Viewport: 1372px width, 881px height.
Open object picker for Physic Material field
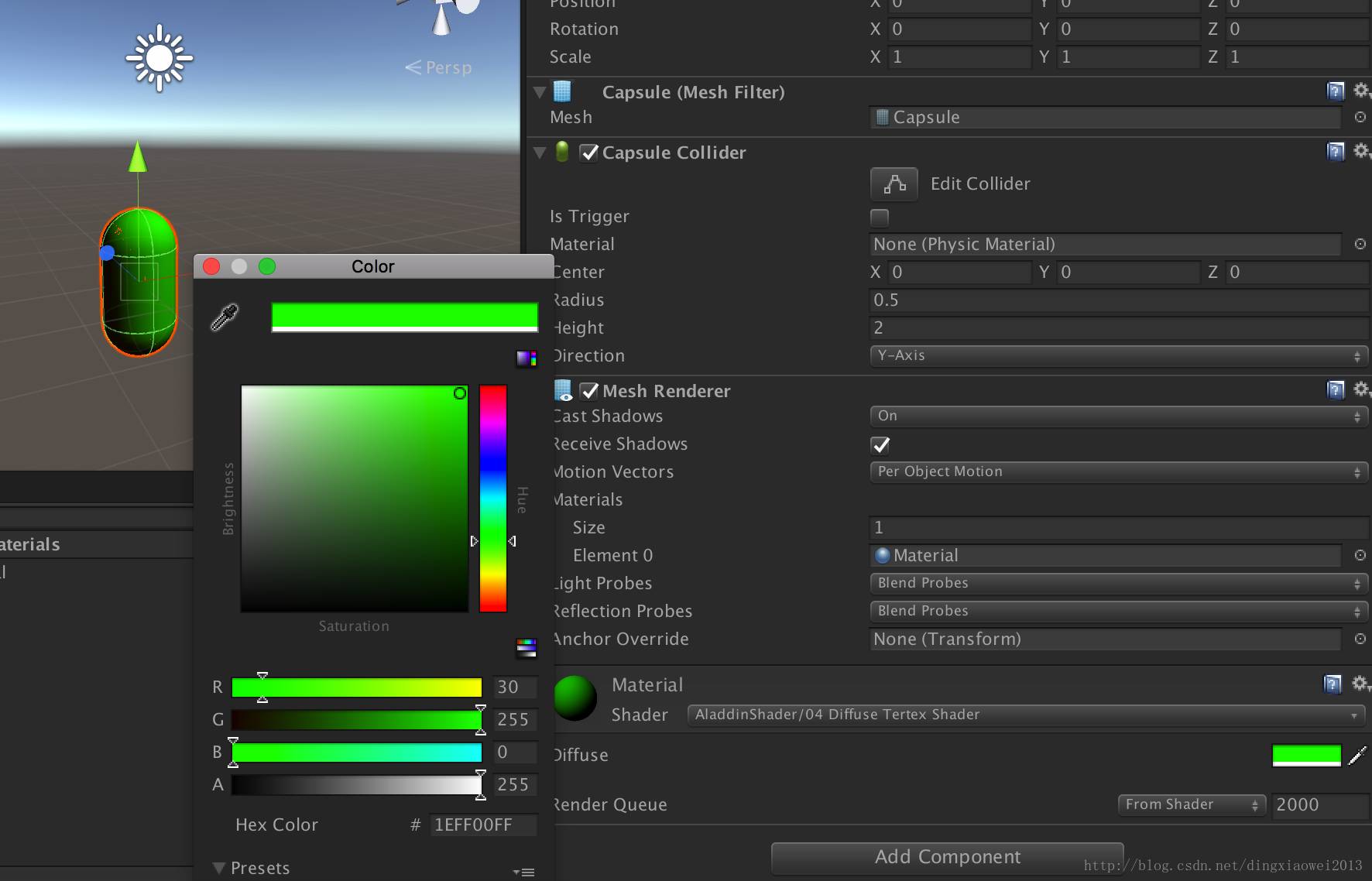[x=1360, y=244]
